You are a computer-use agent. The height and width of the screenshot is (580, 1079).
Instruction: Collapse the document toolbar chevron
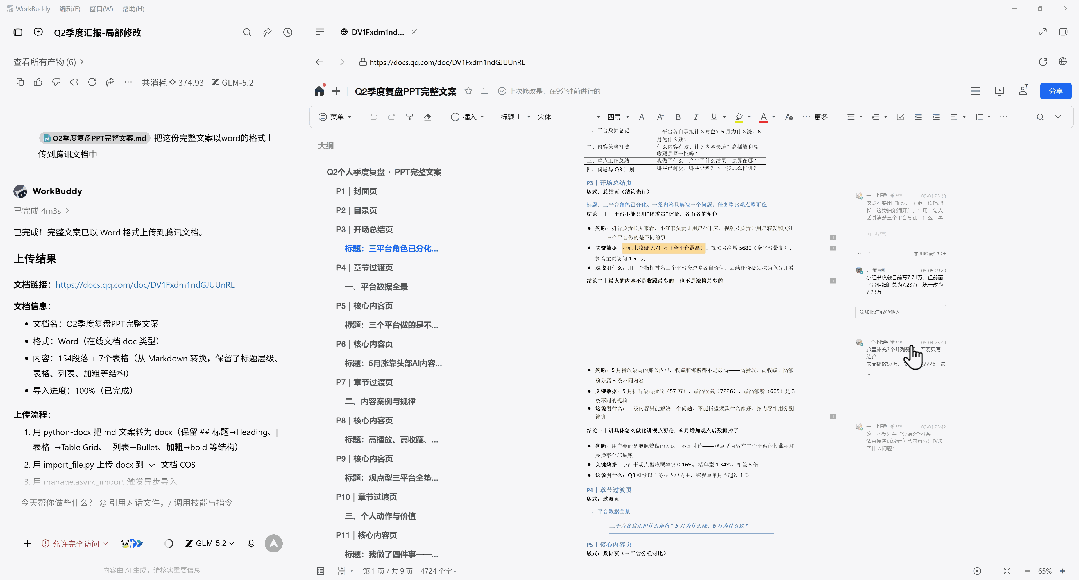(x=1058, y=117)
